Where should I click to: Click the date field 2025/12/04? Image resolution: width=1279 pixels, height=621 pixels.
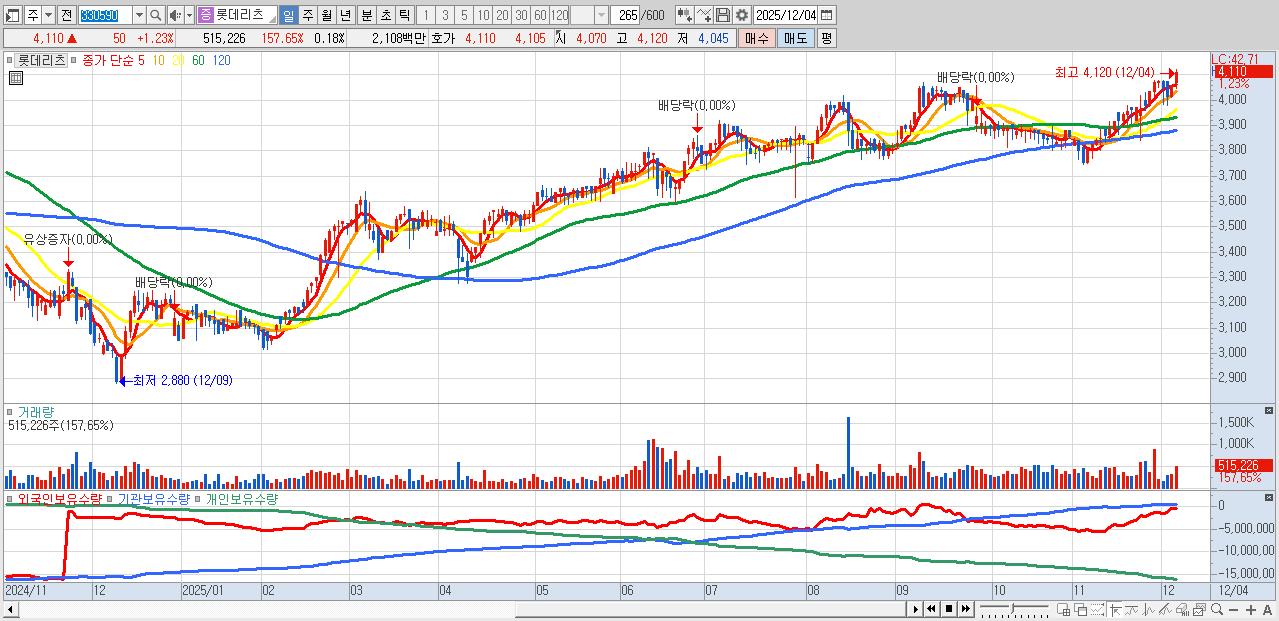point(786,15)
